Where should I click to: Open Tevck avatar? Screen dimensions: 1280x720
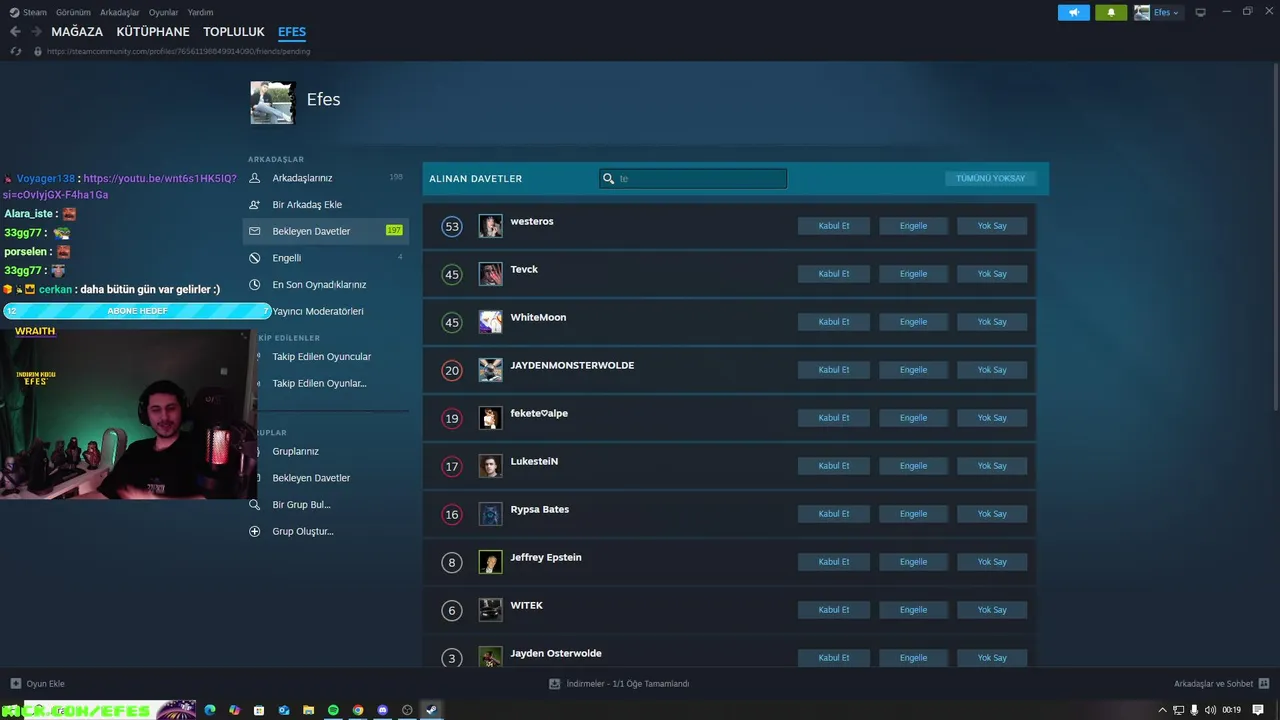tap(490, 274)
